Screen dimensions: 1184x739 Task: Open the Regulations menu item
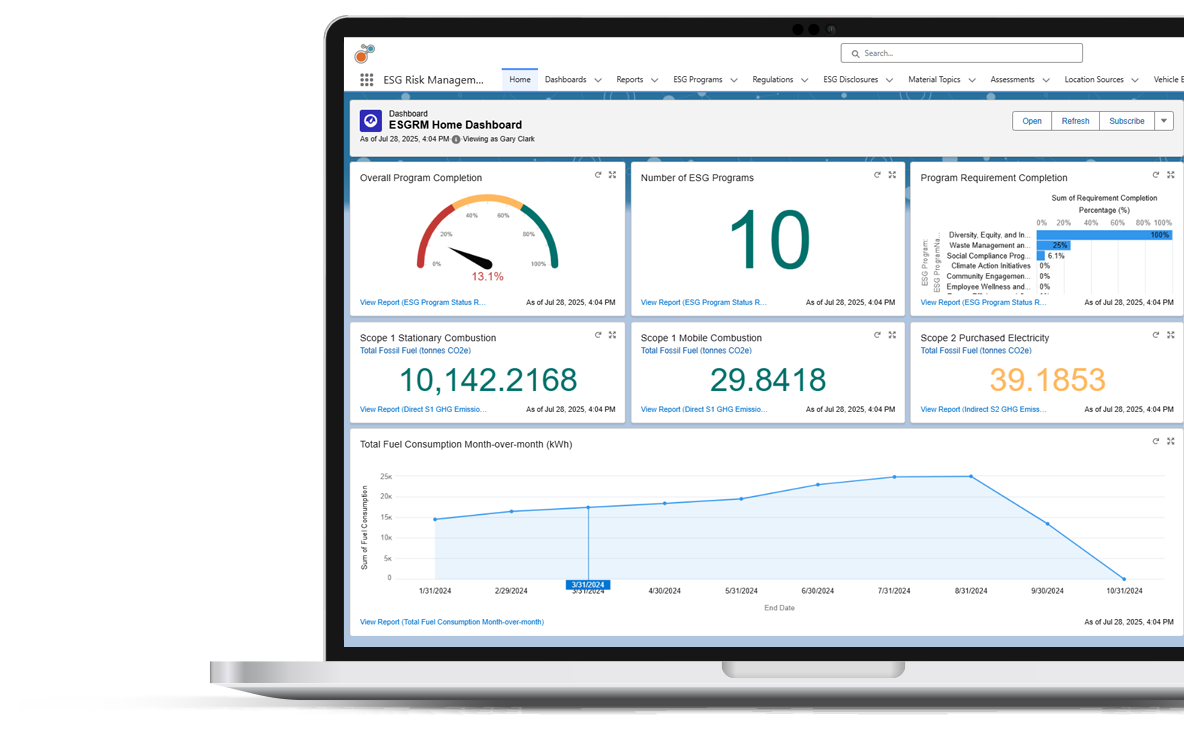773,79
